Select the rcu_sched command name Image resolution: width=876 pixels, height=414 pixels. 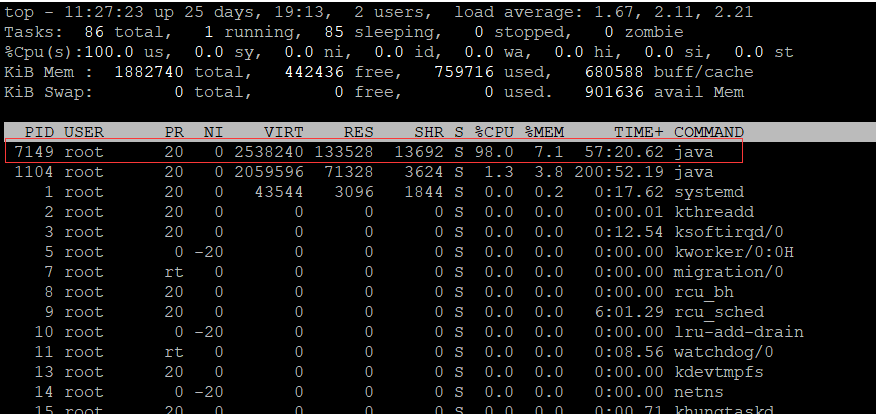point(719,312)
